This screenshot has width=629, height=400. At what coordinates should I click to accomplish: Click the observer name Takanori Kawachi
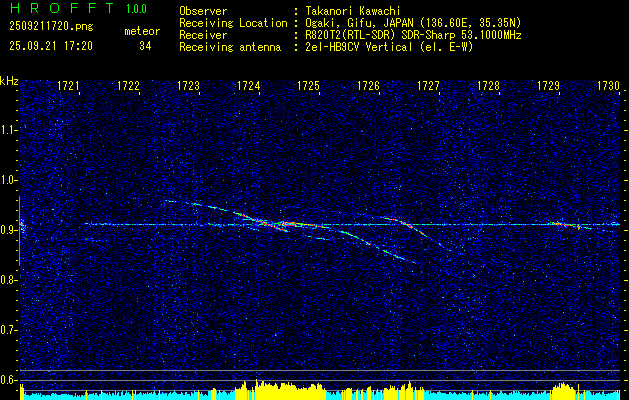353,11
